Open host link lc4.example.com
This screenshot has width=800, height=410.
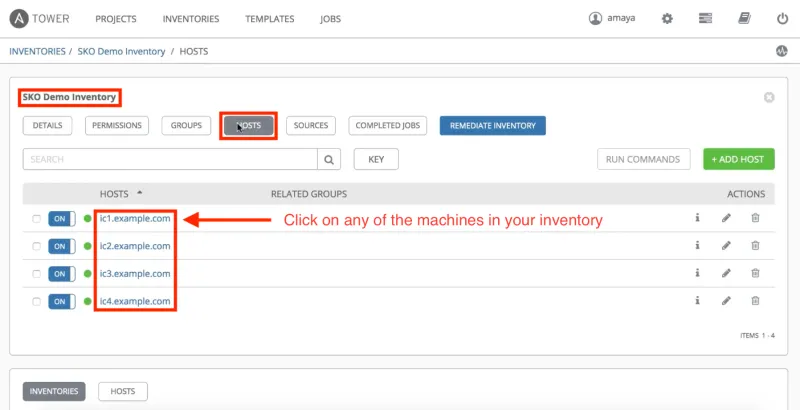[x=135, y=301]
